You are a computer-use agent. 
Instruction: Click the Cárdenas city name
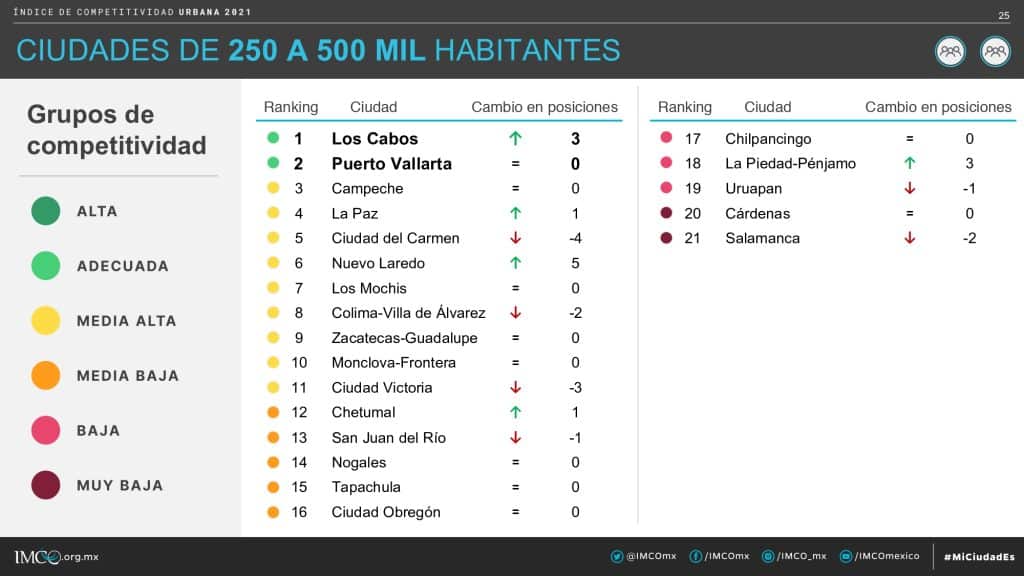click(x=758, y=214)
